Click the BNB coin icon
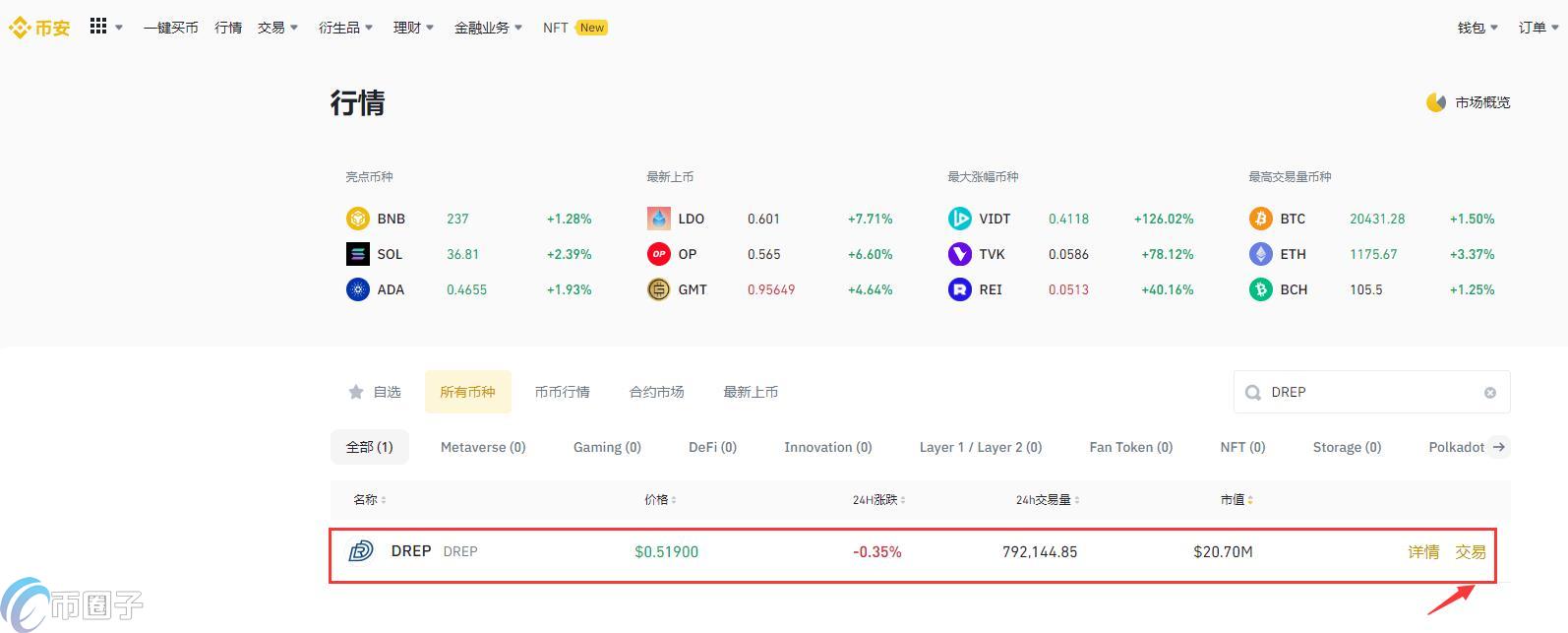Image resolution: width=1568 pixels, height=633 pixels. click(x=357, y=219)
